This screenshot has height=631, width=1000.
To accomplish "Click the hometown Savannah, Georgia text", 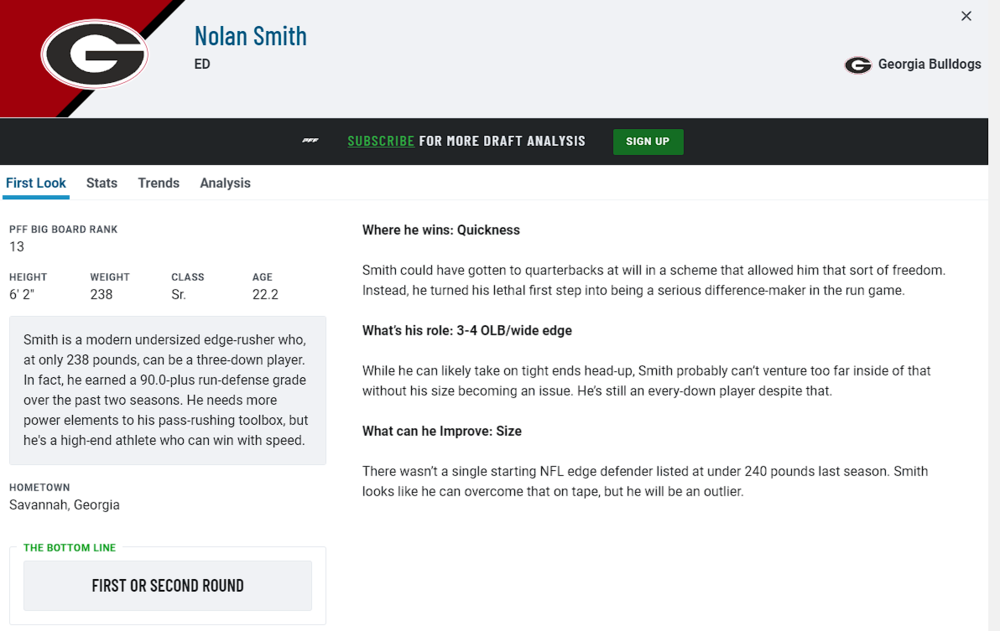I will (x=64, y=505).
